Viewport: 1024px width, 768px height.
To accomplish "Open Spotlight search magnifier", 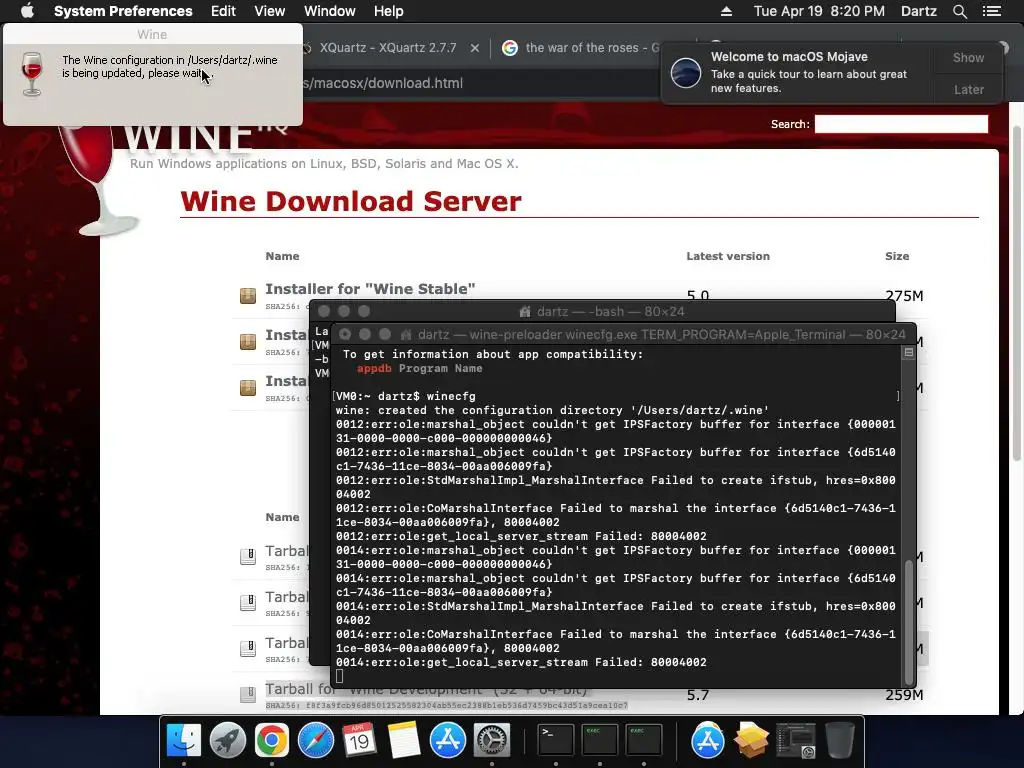I will pyautogui.click(x=959, y=11).
